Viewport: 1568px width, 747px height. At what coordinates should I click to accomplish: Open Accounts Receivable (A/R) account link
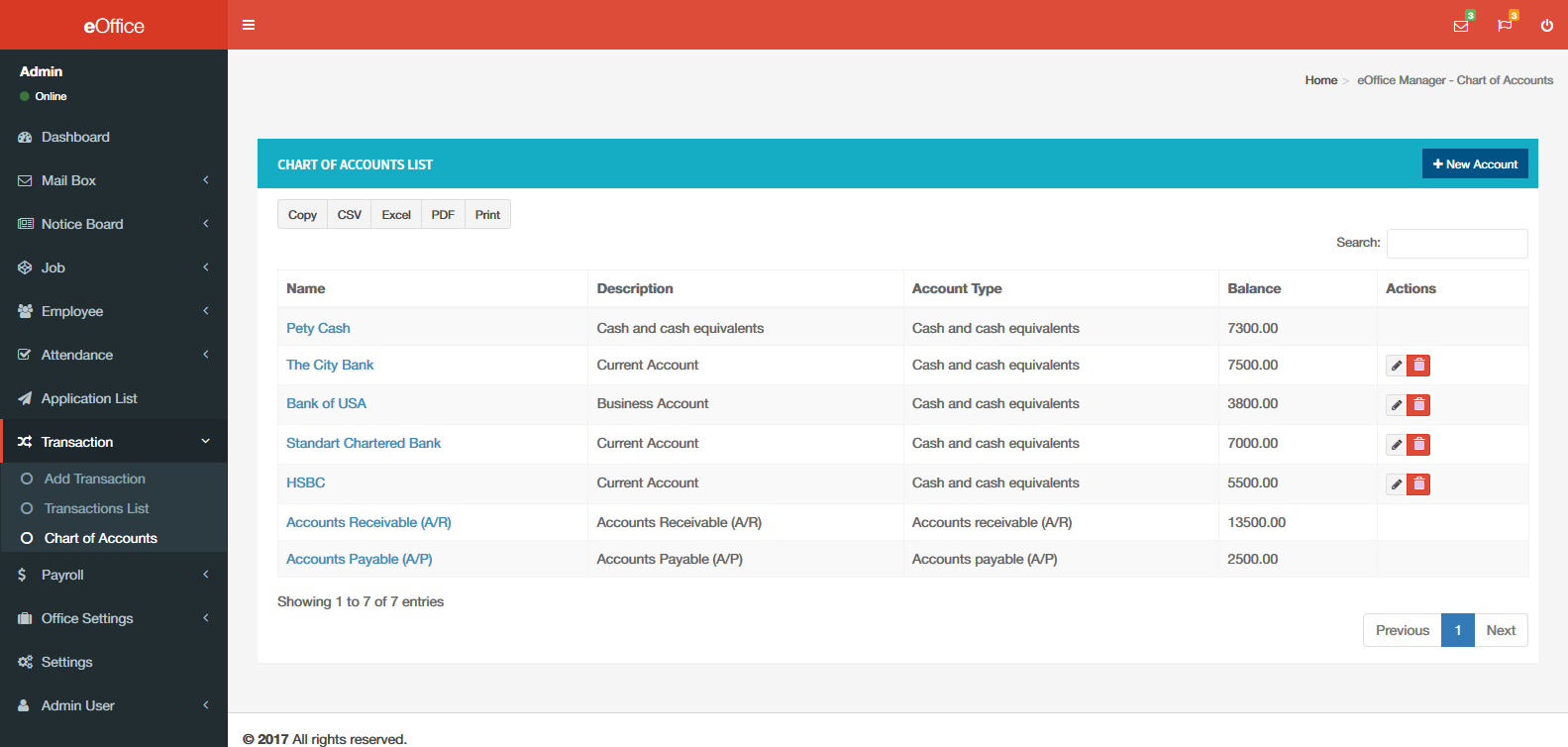(x=368, y=522)
